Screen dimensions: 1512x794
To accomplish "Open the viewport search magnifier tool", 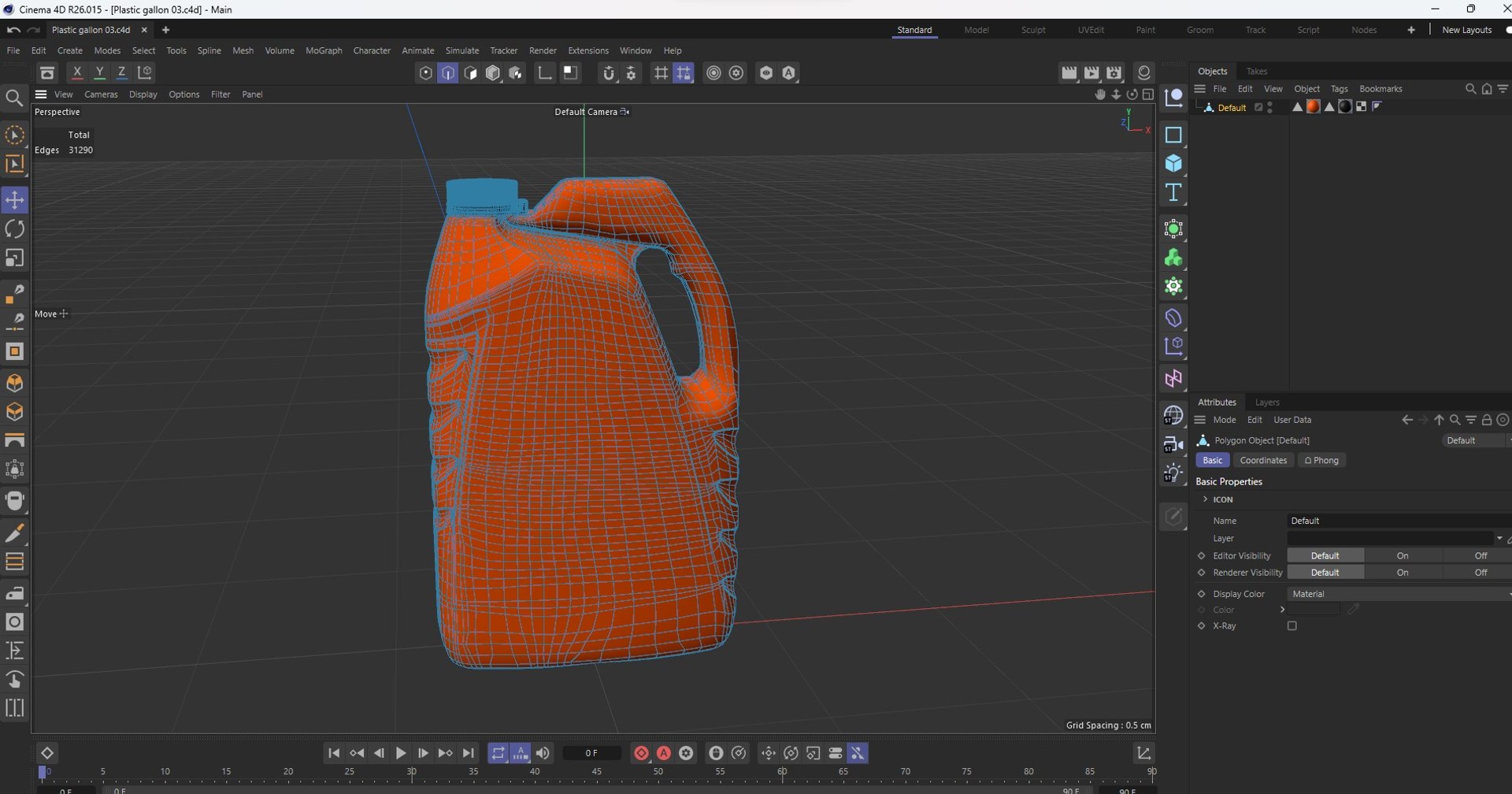I will (x=14, y=98).
